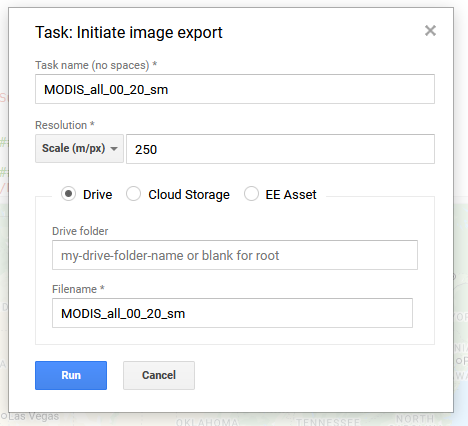The height and width of the screenshot is (426, 468).
Task: Choose the Cloud Storage radio button
Action: point(133,194)
